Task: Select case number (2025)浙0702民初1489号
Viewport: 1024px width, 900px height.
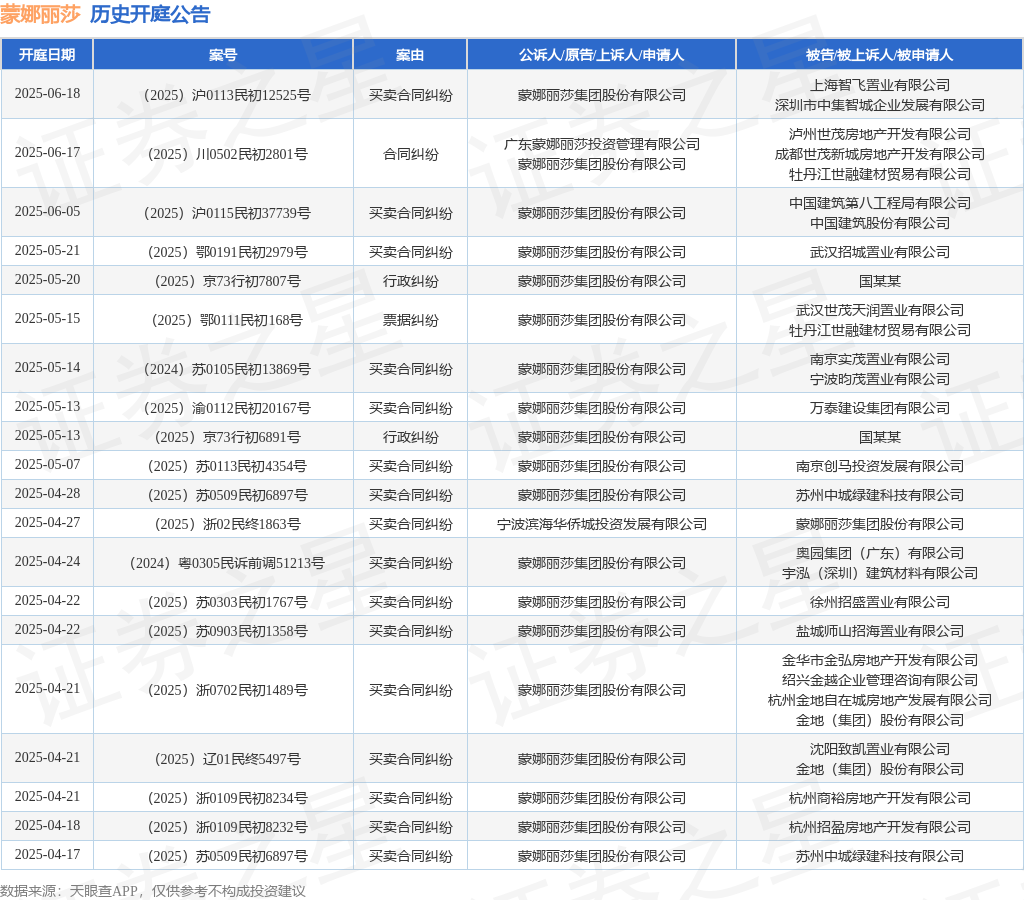Action: (x=227, y=690)
